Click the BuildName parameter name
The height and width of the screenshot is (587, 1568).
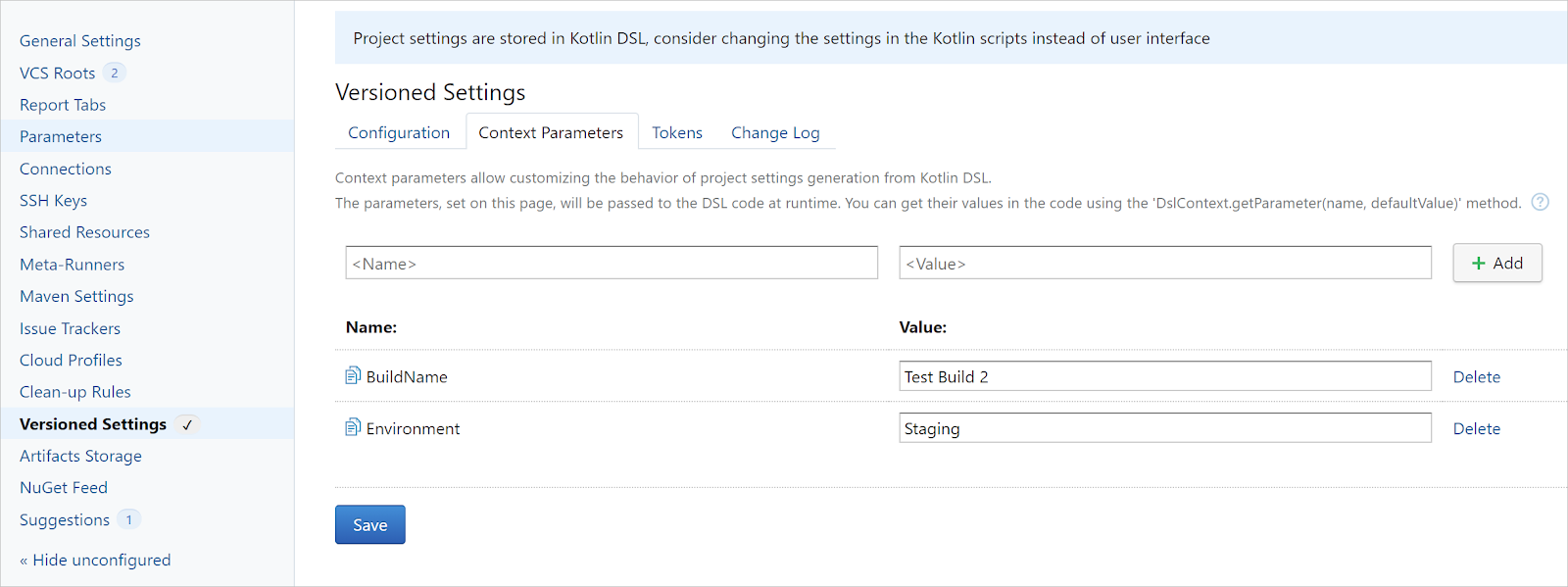407,376
